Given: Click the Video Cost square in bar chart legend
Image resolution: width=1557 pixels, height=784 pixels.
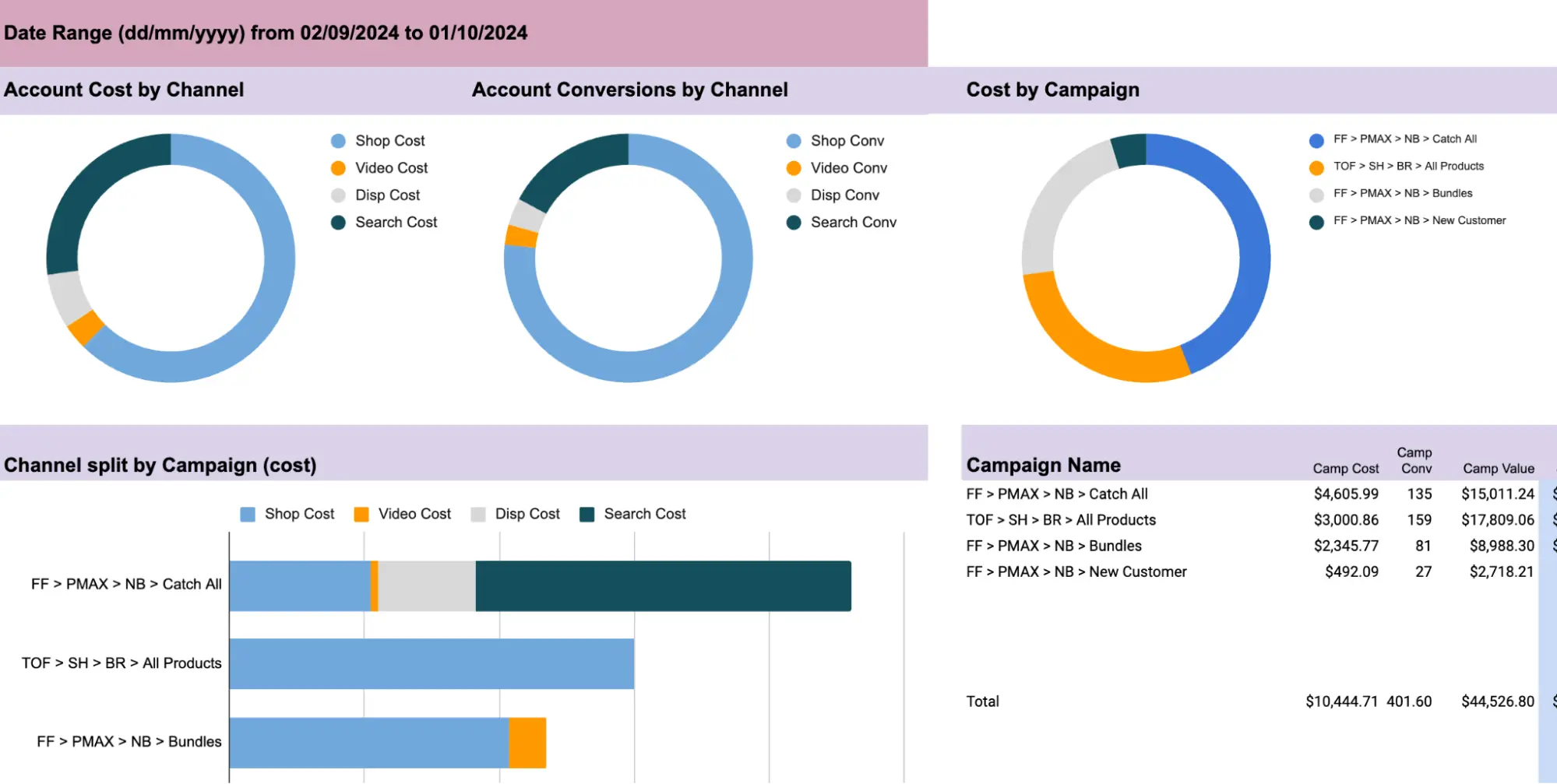Looking at the screenshot, I should 361,515.
